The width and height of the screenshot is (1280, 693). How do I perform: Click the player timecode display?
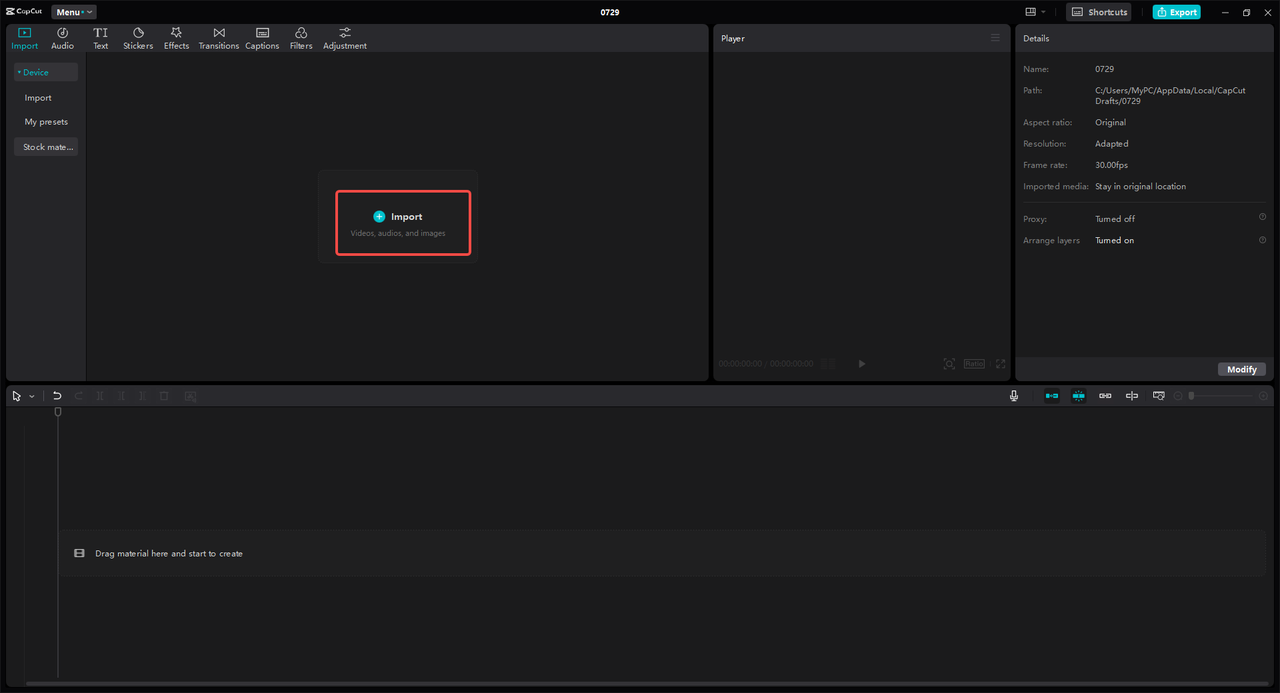(x=766, y=364)
